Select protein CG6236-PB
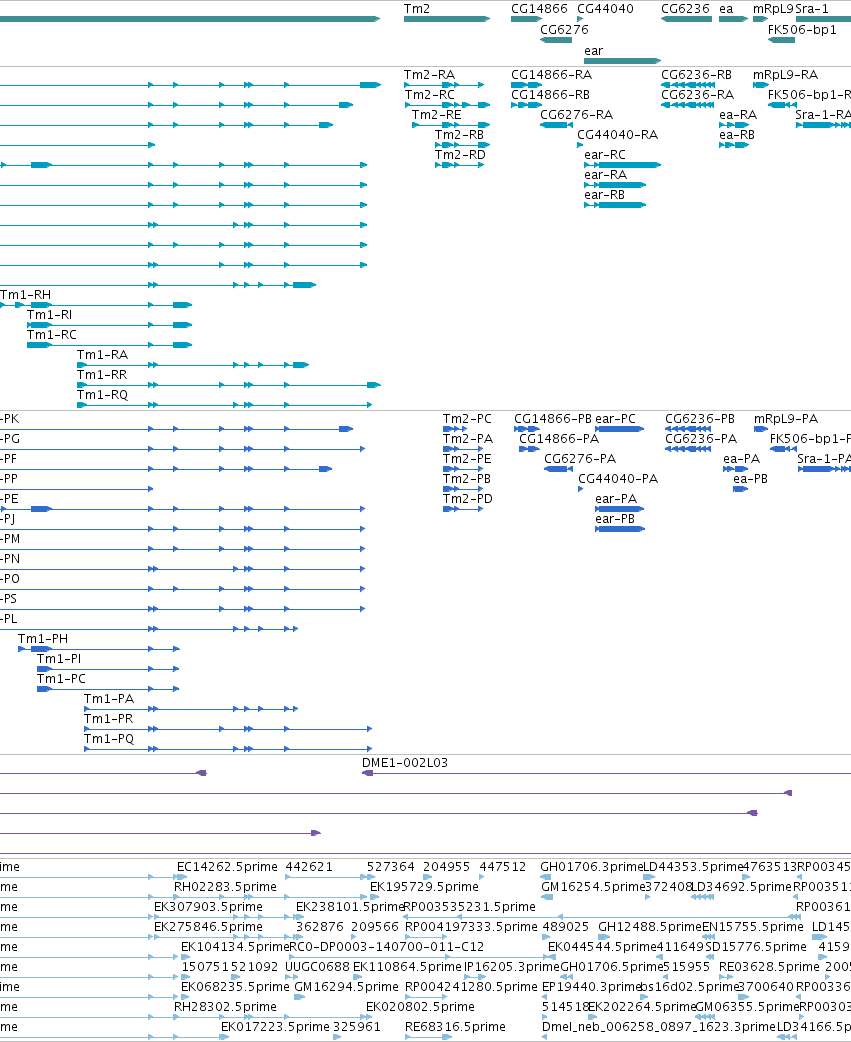The height and width of the screenshot is (1042, 851). tap(700, 419)
